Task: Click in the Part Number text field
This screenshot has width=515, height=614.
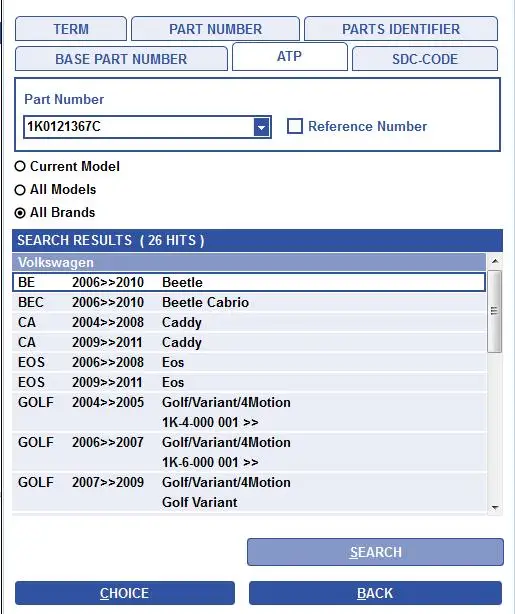Action: point(139,127)
